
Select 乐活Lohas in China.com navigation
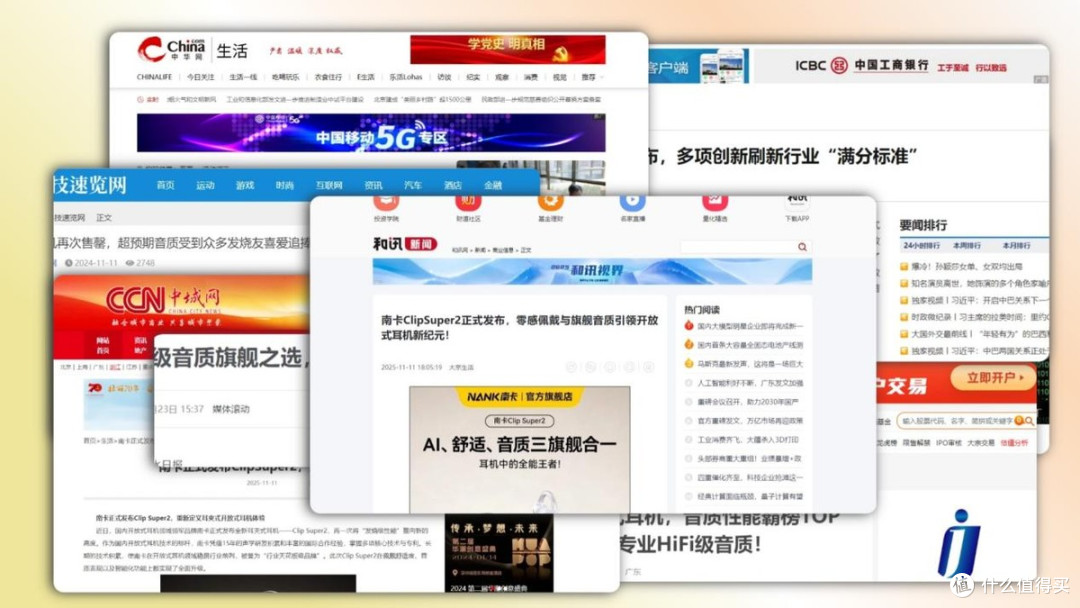coord(406,77)
